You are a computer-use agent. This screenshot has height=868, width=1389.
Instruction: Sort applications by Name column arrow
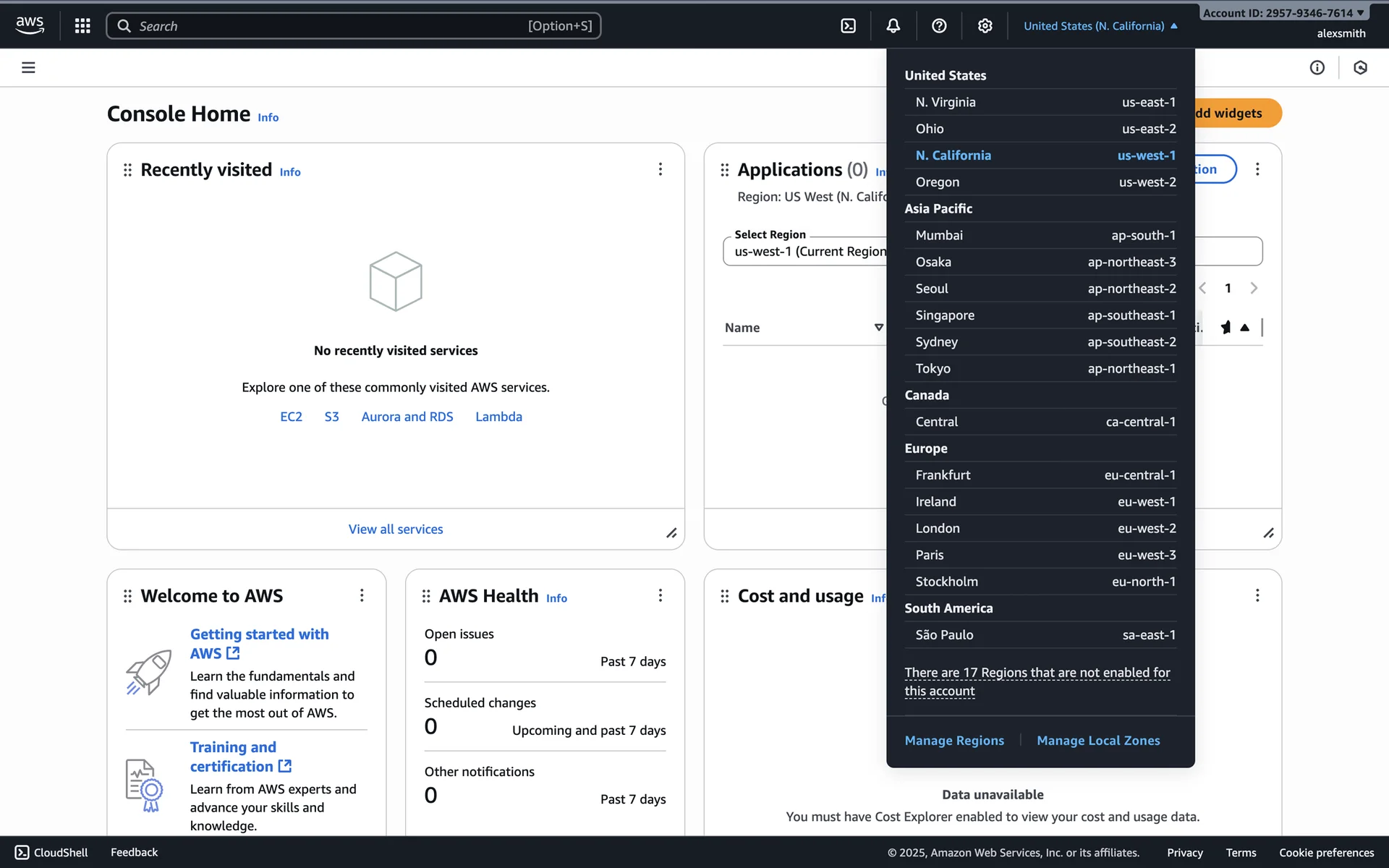(x=878, y=328)
